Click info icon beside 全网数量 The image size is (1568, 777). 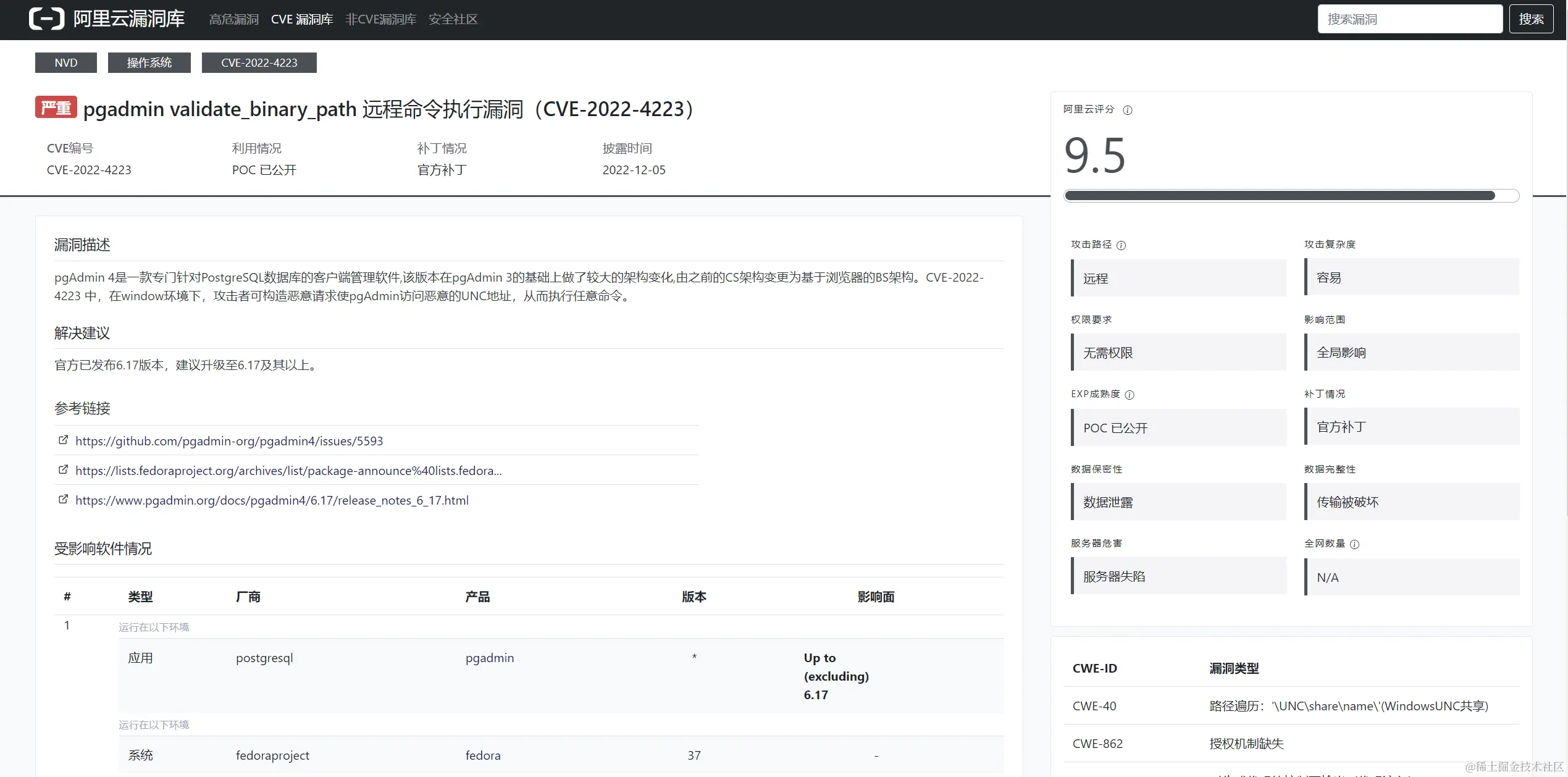[x=1354, y=544]
